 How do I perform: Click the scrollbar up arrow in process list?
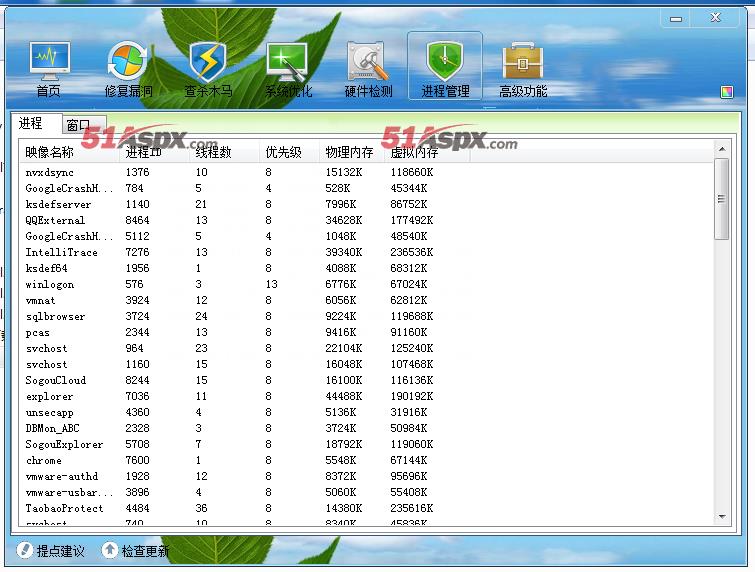point(722,151)
